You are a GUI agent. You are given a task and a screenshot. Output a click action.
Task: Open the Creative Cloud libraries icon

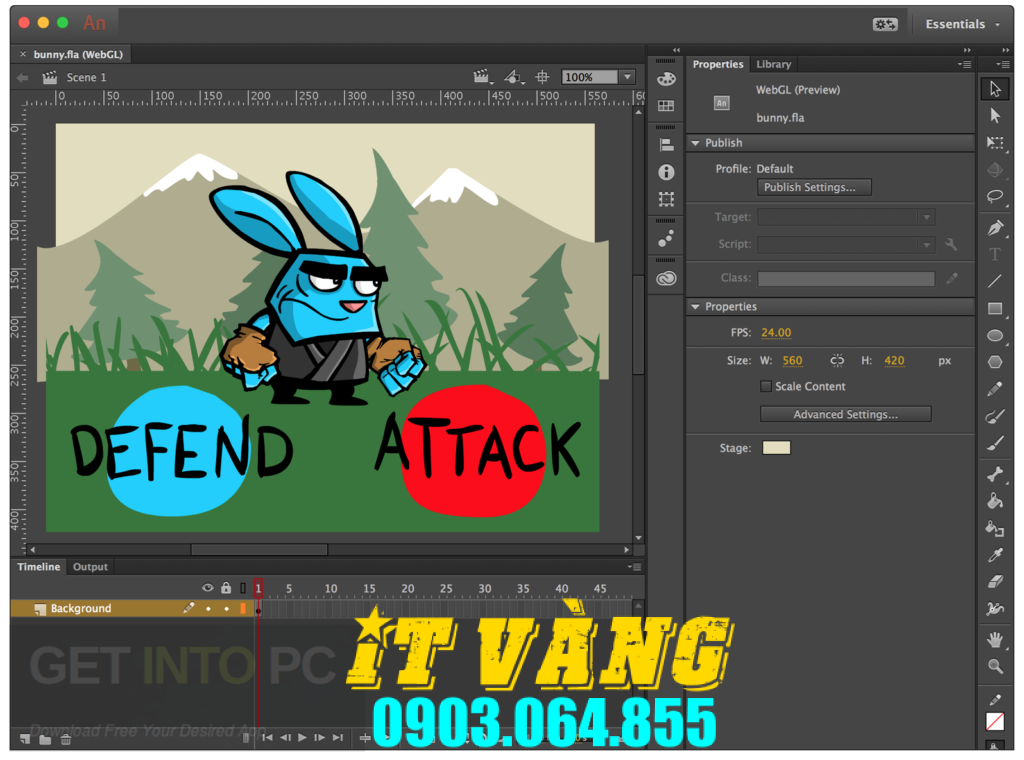(666, 278)
